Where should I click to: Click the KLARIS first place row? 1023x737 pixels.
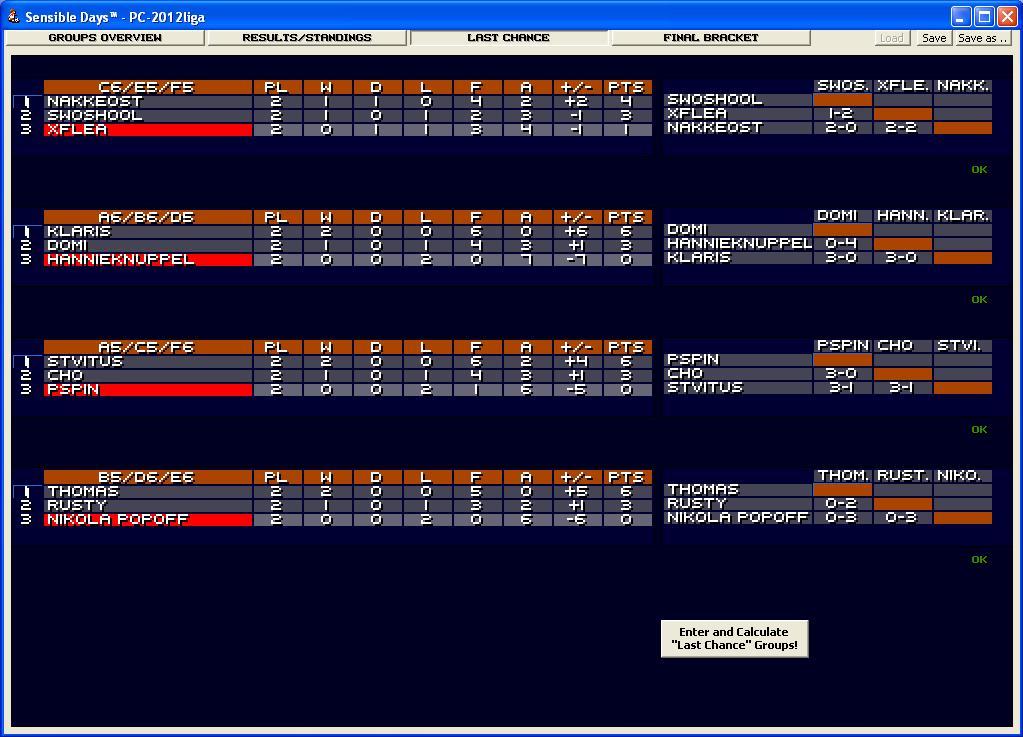tap(147, 231)
